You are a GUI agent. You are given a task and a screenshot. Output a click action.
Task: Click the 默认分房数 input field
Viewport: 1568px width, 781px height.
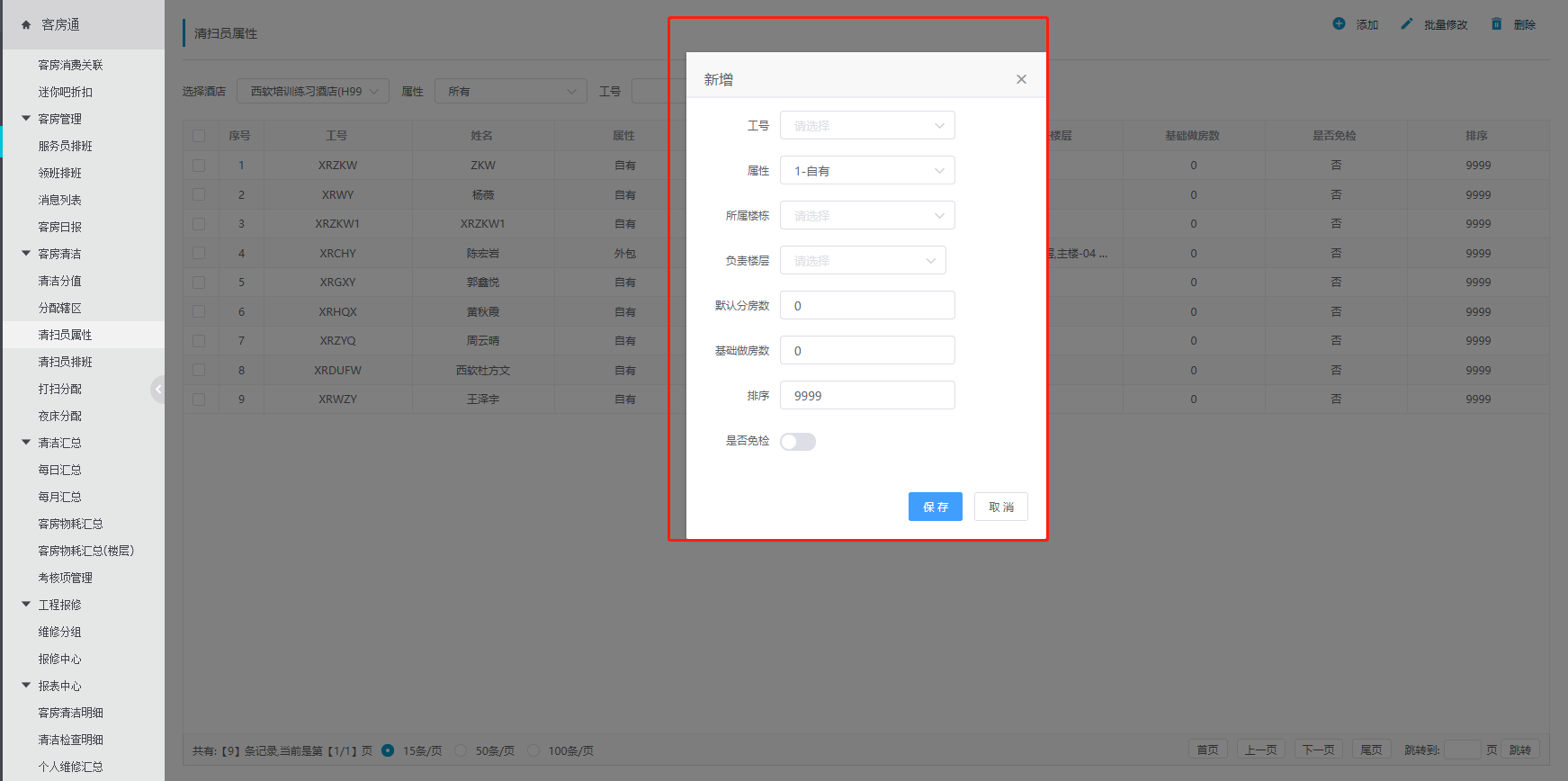point(867,305)
